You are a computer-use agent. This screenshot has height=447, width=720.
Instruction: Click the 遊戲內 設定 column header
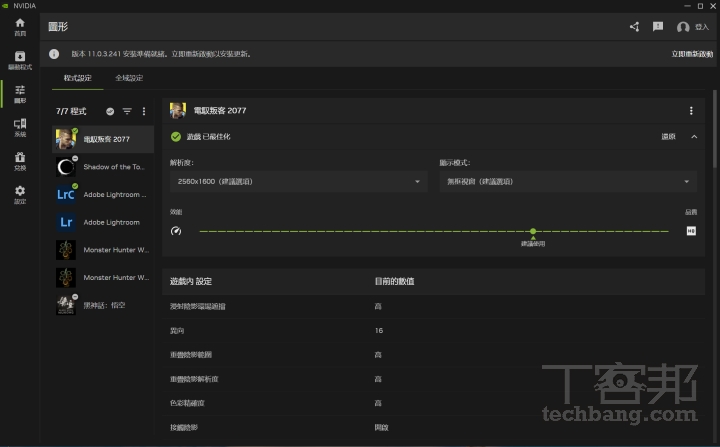[x=191, y=282]
